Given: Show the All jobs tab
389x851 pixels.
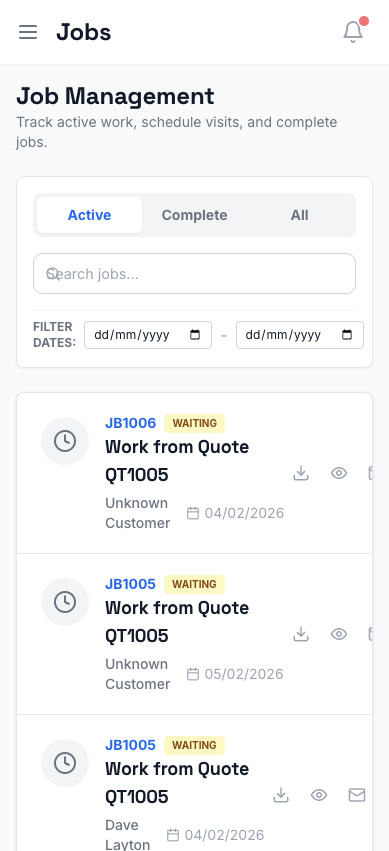Looking at the screenshot, I should [x=299, y=215].
